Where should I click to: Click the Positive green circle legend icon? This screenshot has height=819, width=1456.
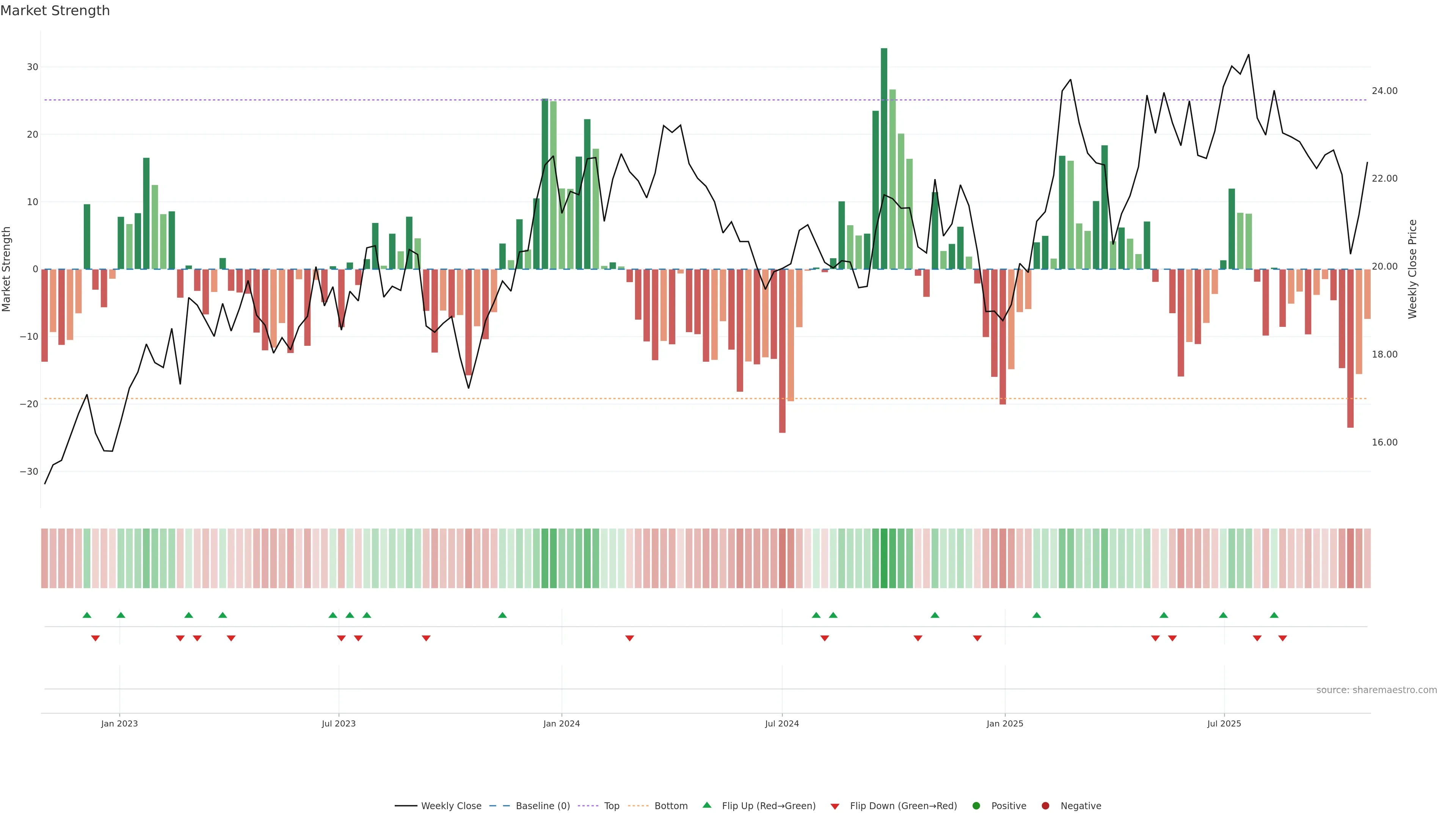tap(976, 806)
